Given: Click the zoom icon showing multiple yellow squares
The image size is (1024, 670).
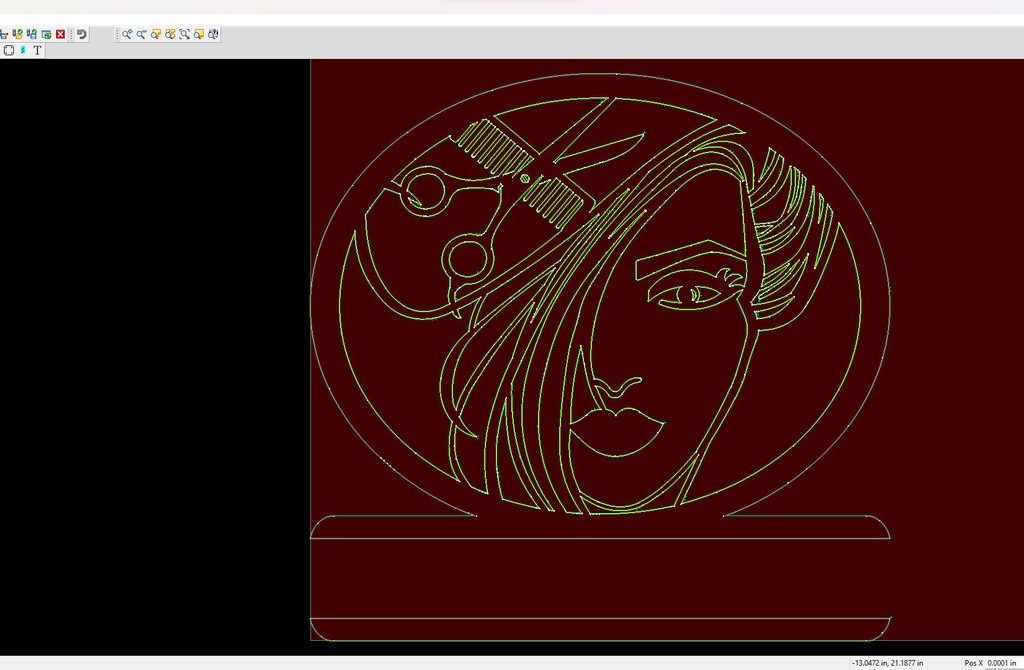Looking at the screenshot, I should (170, 34).
